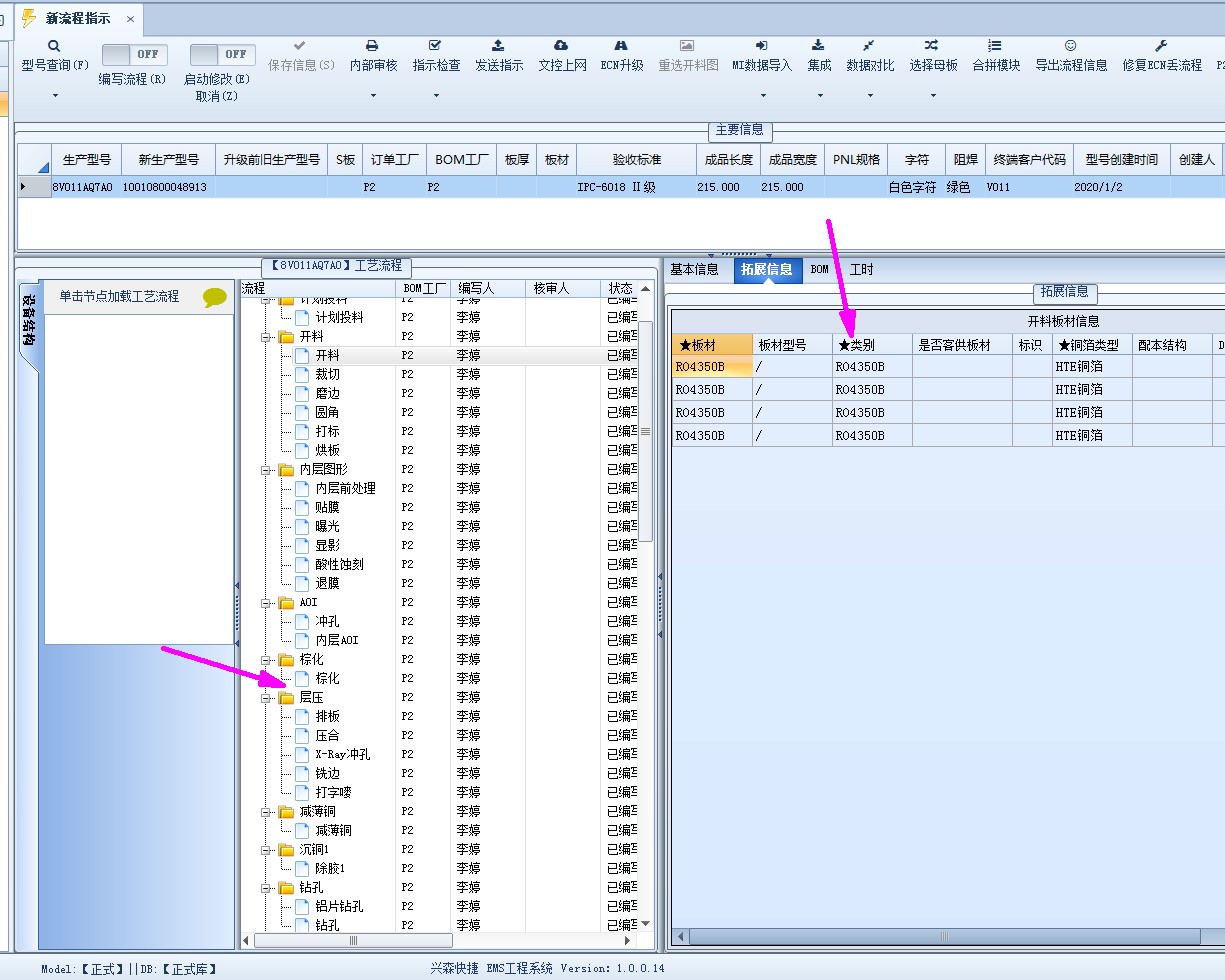Click the yellow comment bubble icon
The image size is (1225, 980).
[215, 297]
